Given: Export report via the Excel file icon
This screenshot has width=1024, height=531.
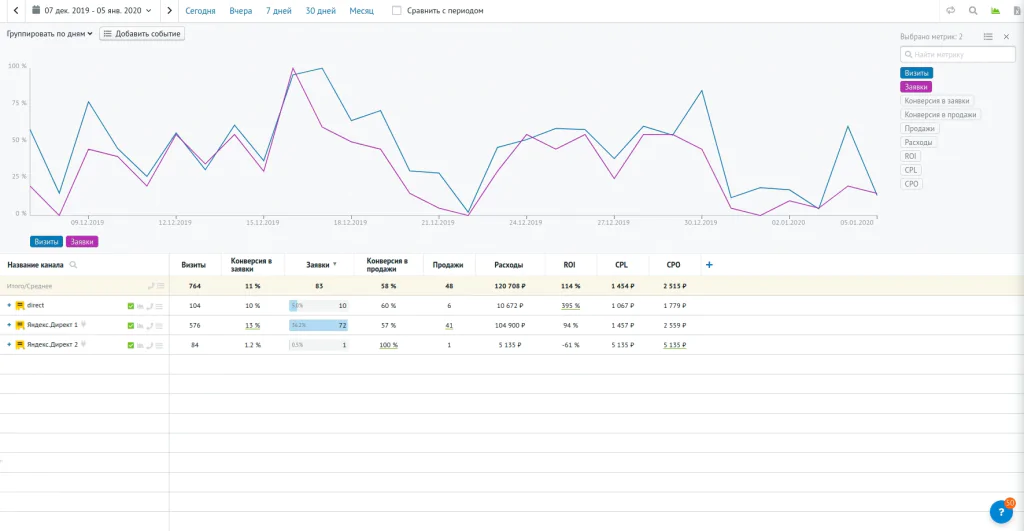Looking at the screenshot, I should [x=1017, y=10].
